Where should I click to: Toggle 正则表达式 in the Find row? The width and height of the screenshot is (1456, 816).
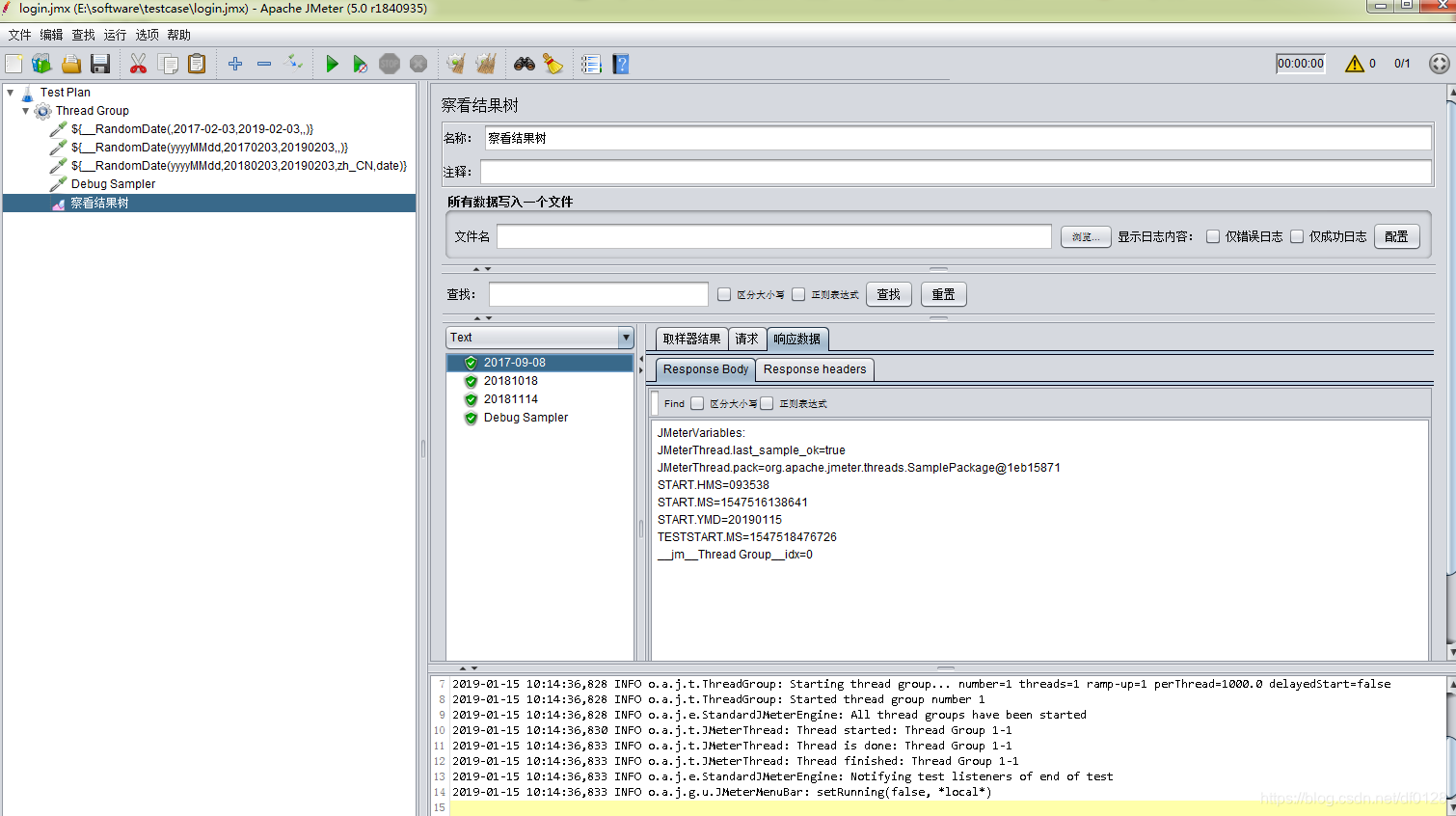[767, 403]
